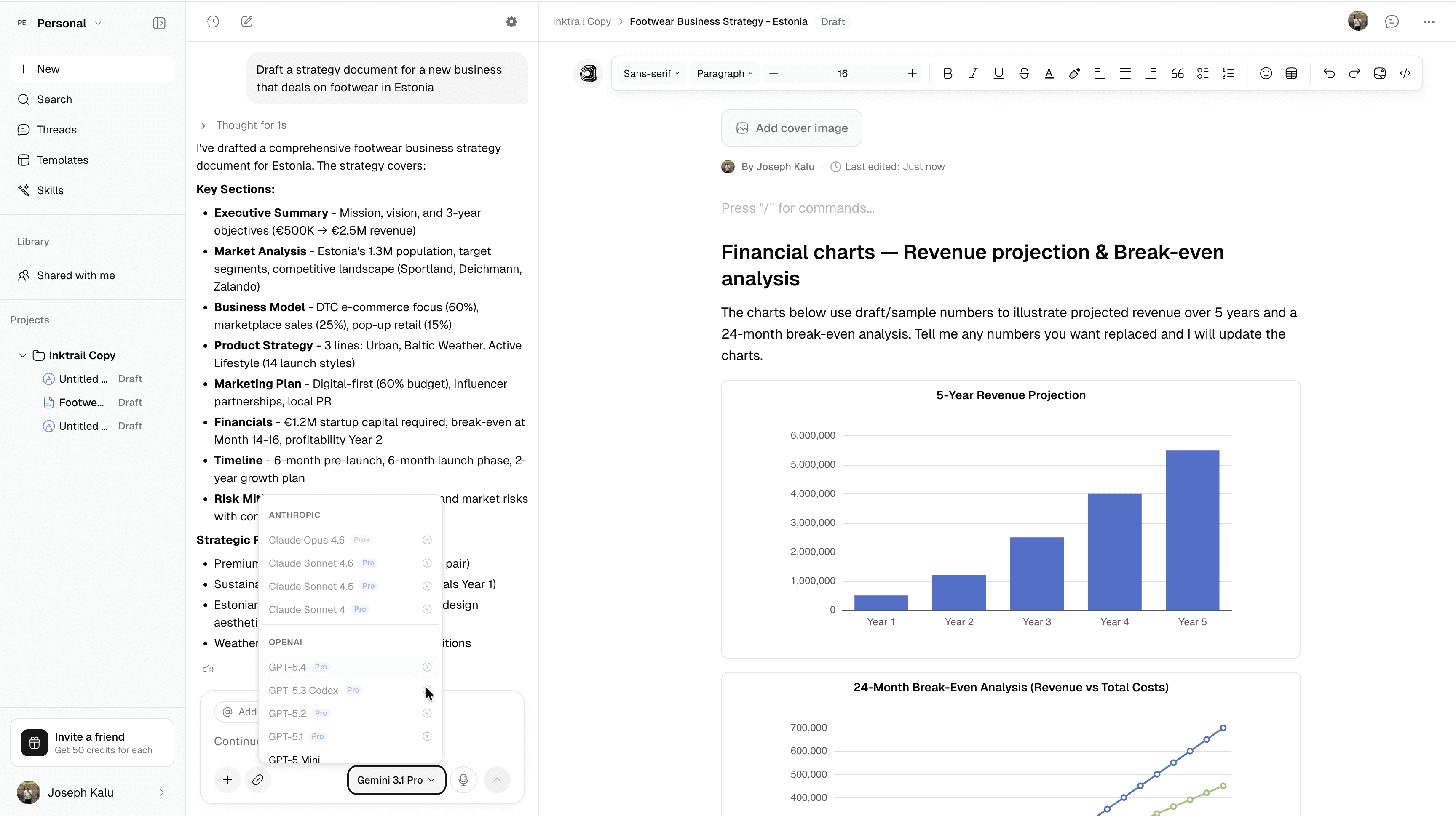Viewport: 1456px width, 816px height.
Task: Click the microphone voice input button
Action: (463, 780)
